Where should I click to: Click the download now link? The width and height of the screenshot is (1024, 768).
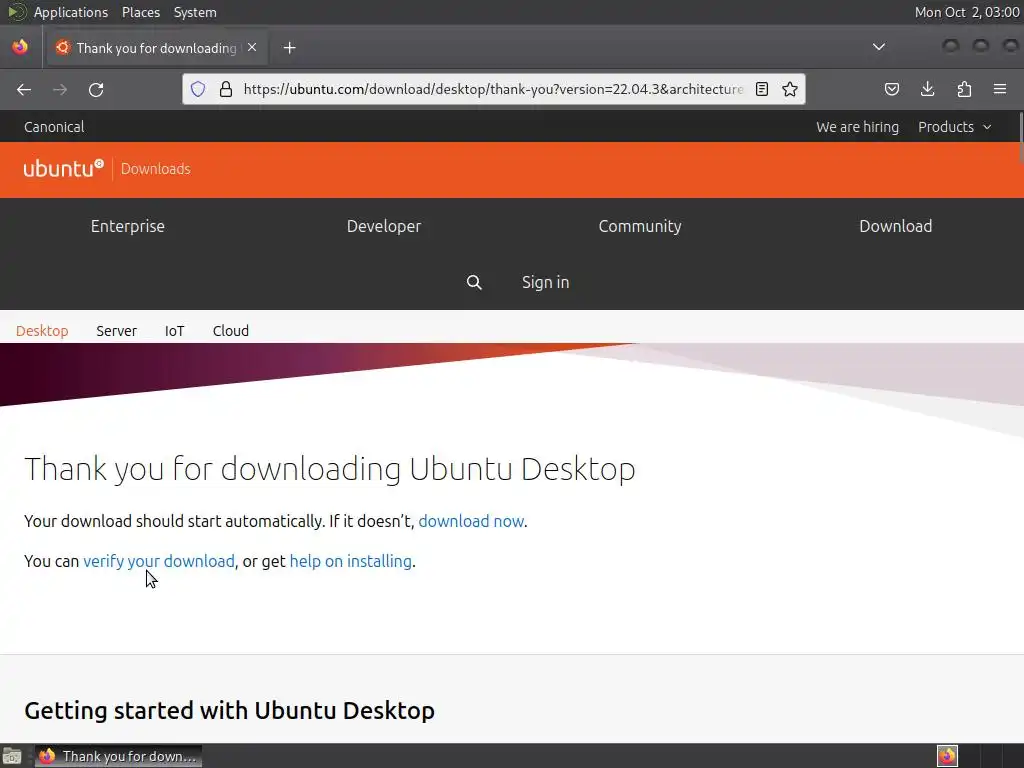[x=471, y=521]
